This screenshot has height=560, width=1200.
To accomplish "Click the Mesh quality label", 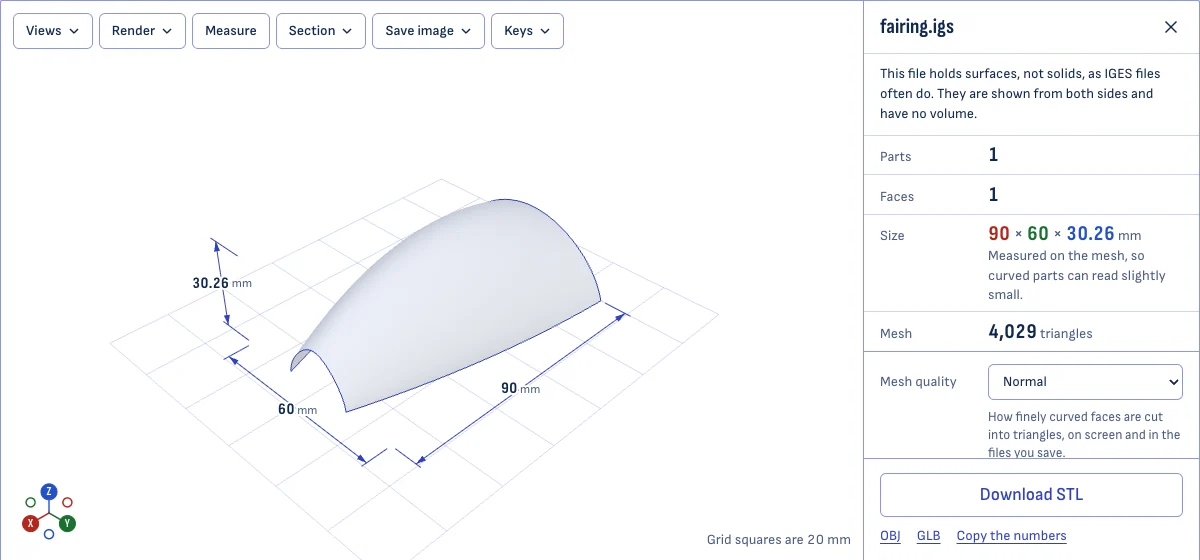I will tap(918, 382).
